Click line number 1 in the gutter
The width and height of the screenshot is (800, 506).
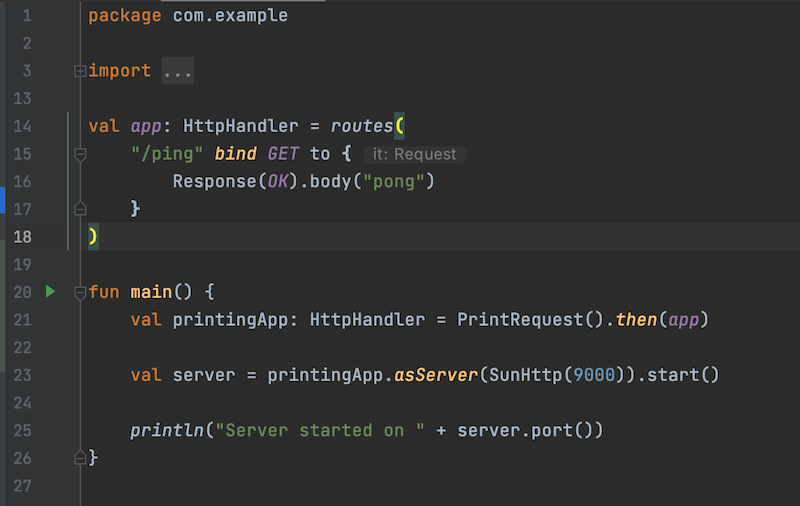point(27,16)
